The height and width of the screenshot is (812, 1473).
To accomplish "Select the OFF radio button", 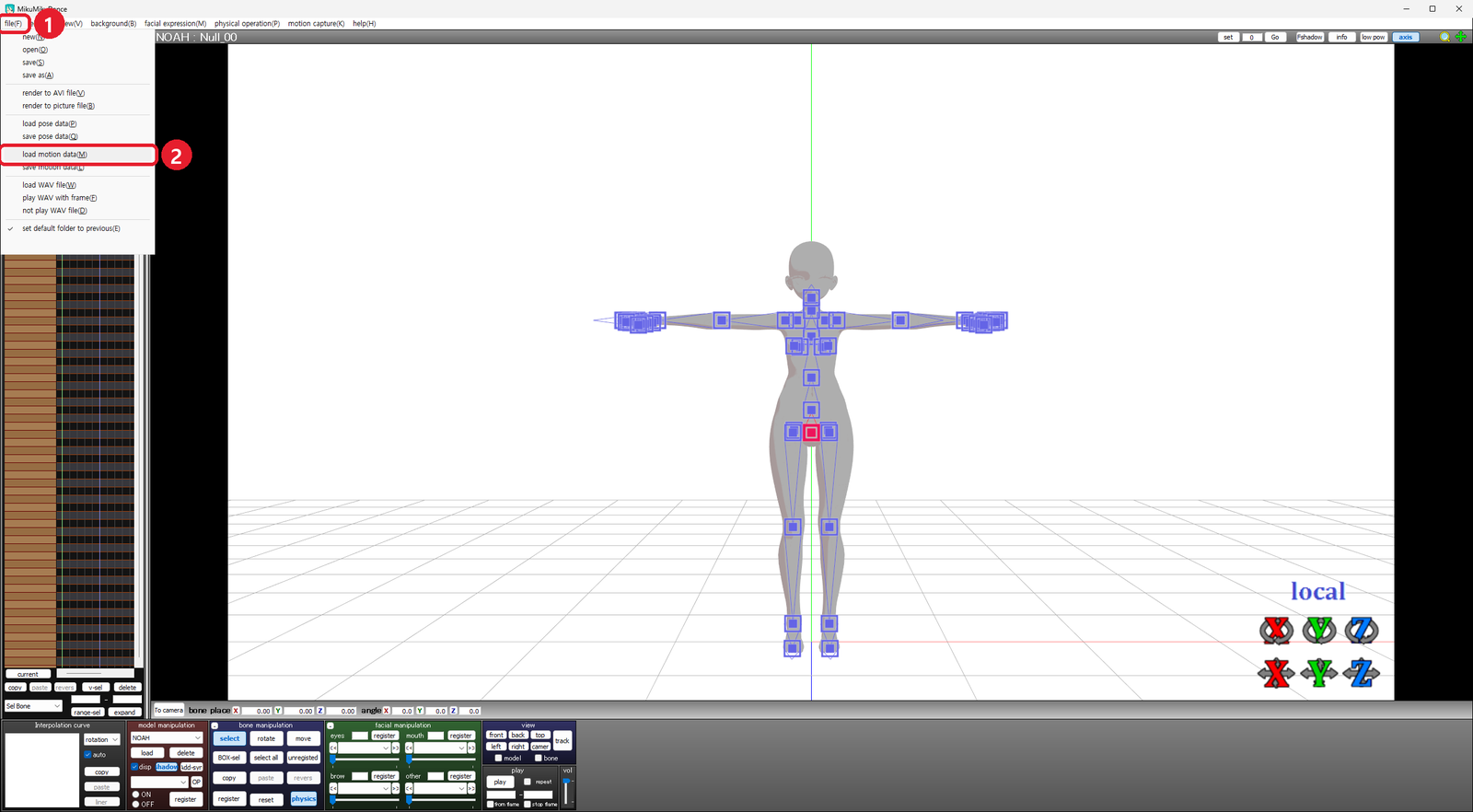I will (135, 804).
